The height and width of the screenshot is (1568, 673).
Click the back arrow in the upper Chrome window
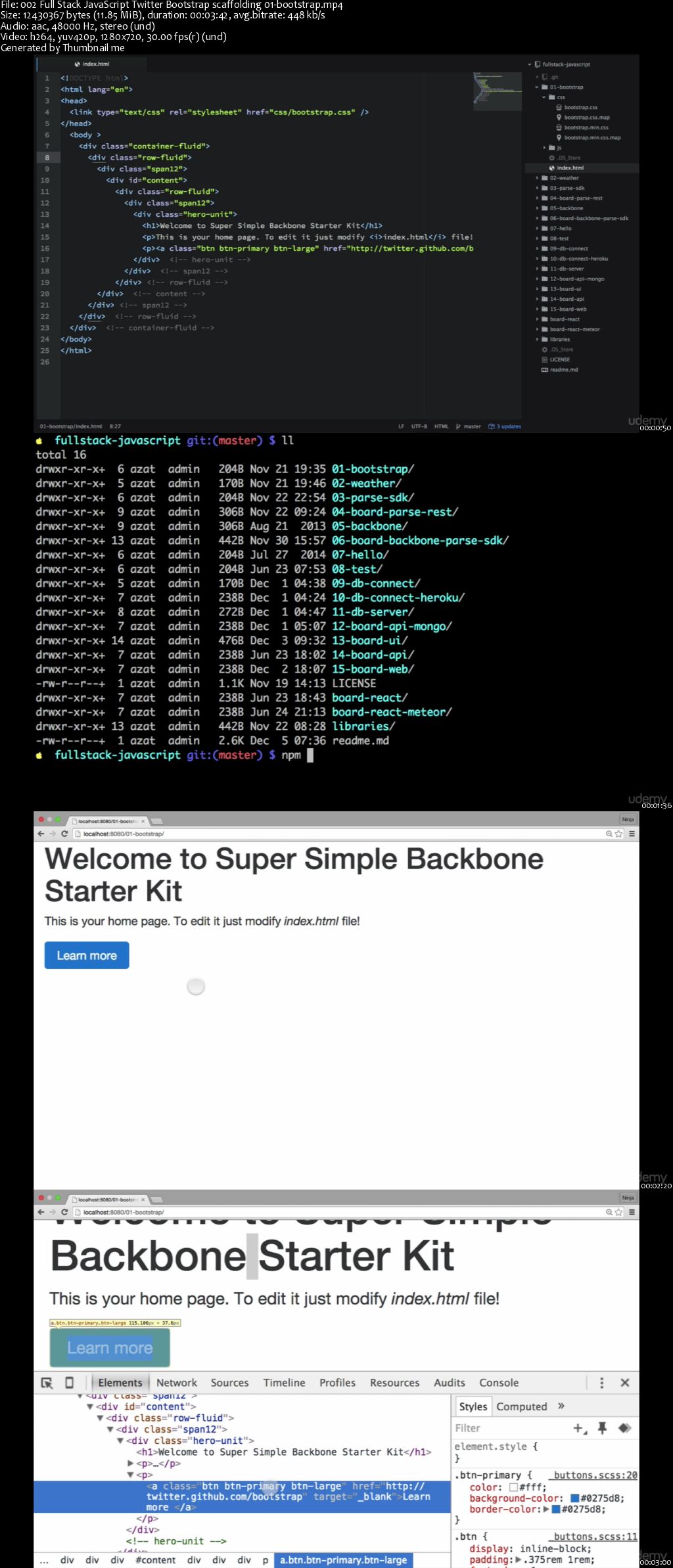[41, 834]
